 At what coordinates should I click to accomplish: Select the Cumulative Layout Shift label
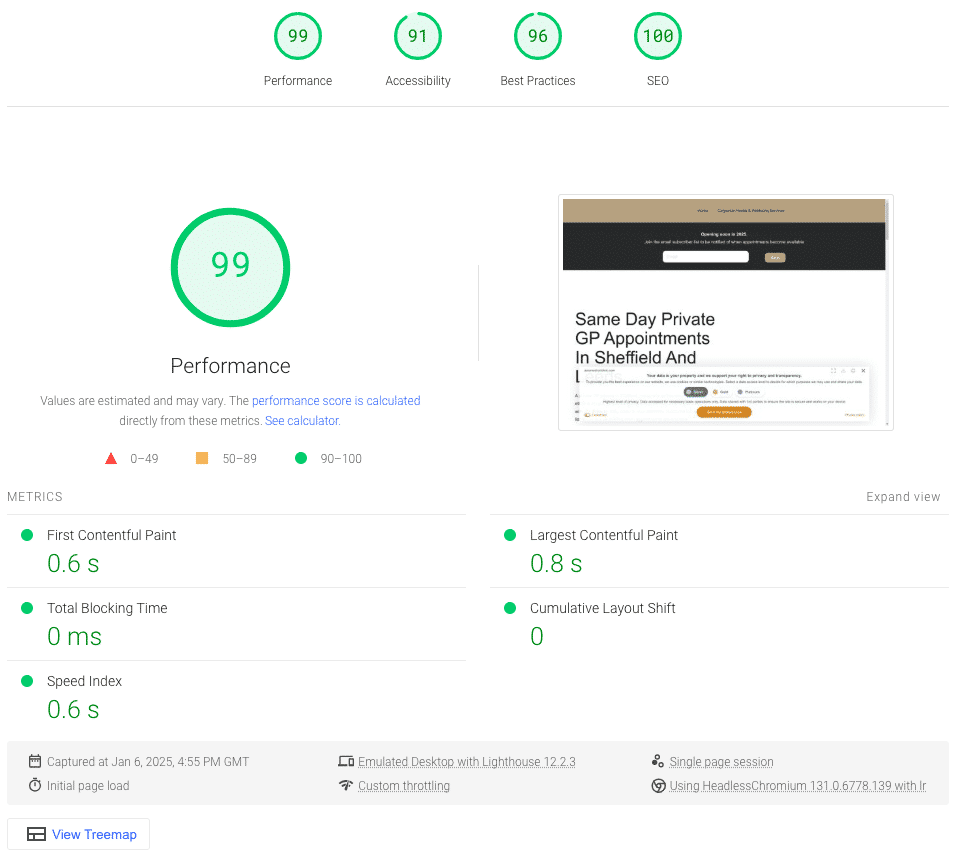[602, 608]
